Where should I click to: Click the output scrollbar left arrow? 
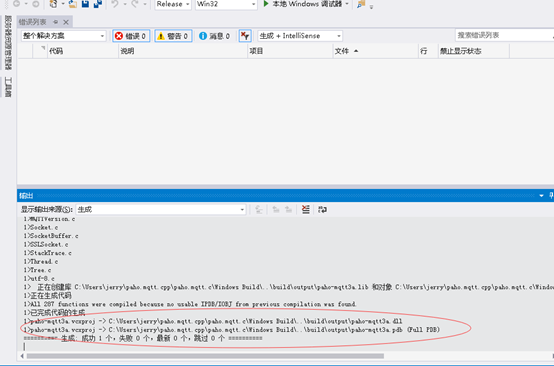click(x=22, y=356)
